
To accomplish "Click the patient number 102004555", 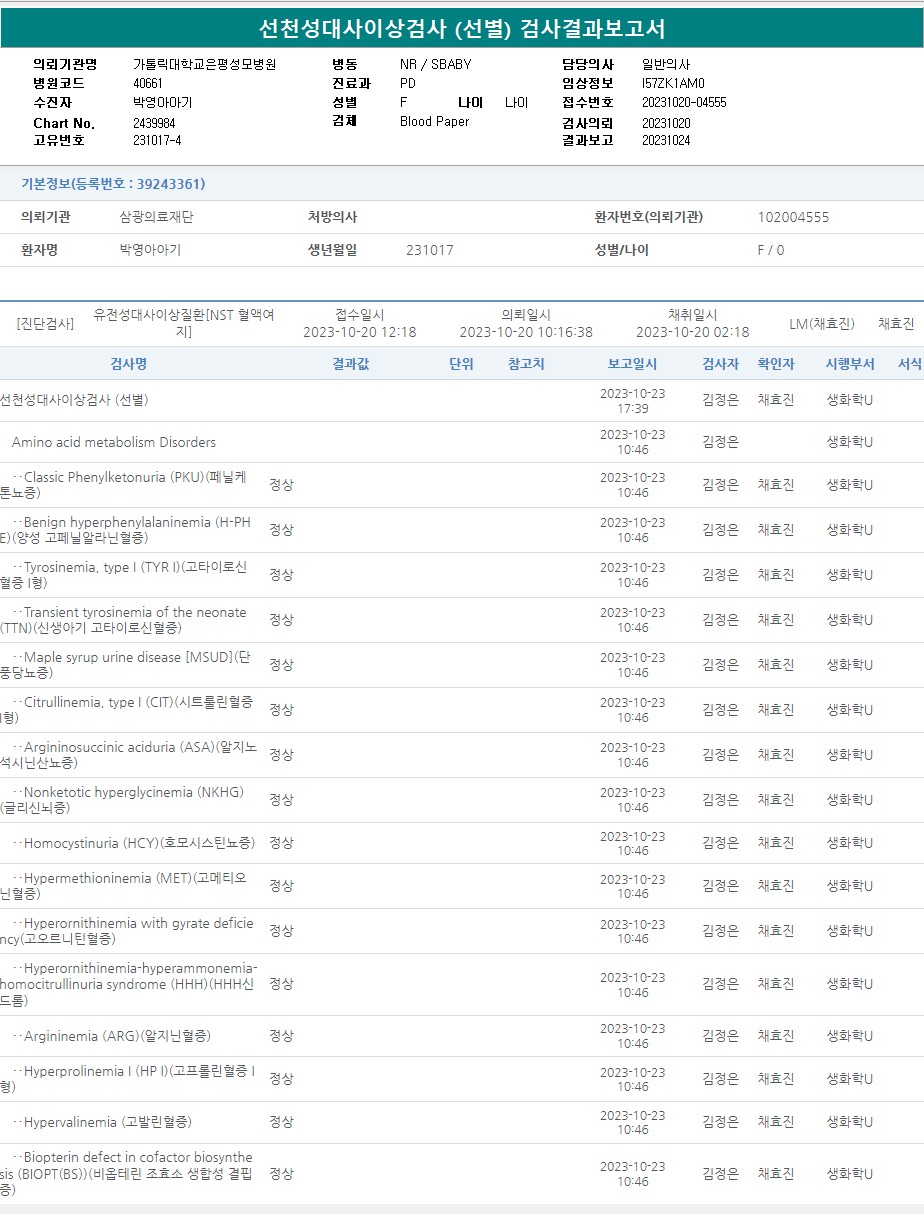I will (x=793, y=217).
